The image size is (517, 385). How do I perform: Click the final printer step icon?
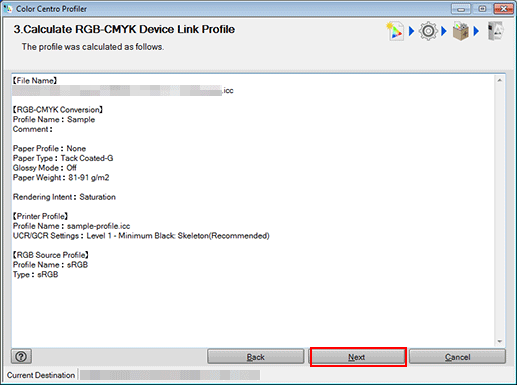click(x=495, y=31)
